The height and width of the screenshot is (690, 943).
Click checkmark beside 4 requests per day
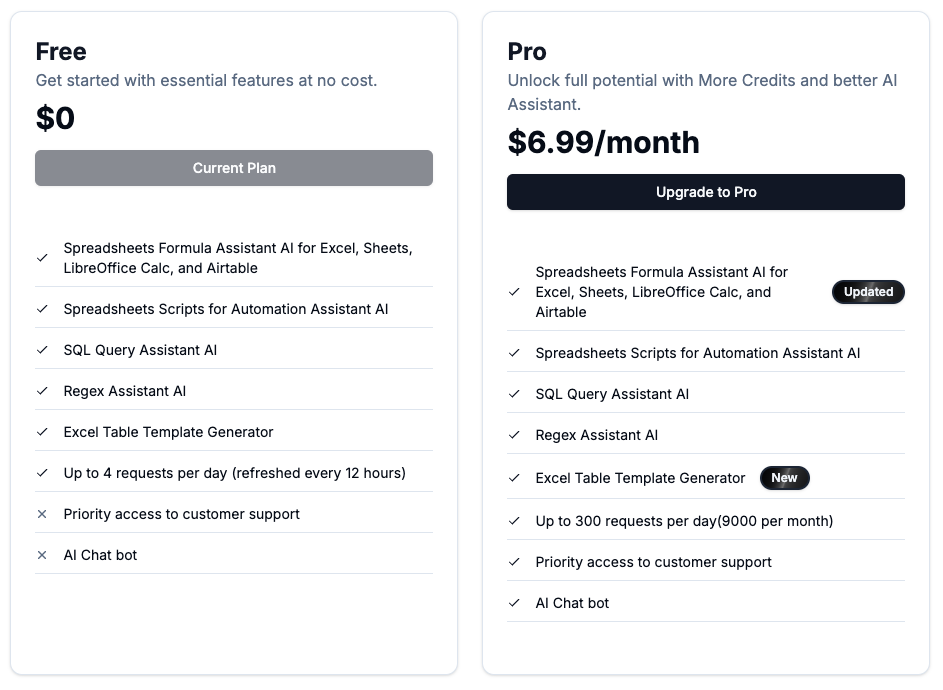42,473
